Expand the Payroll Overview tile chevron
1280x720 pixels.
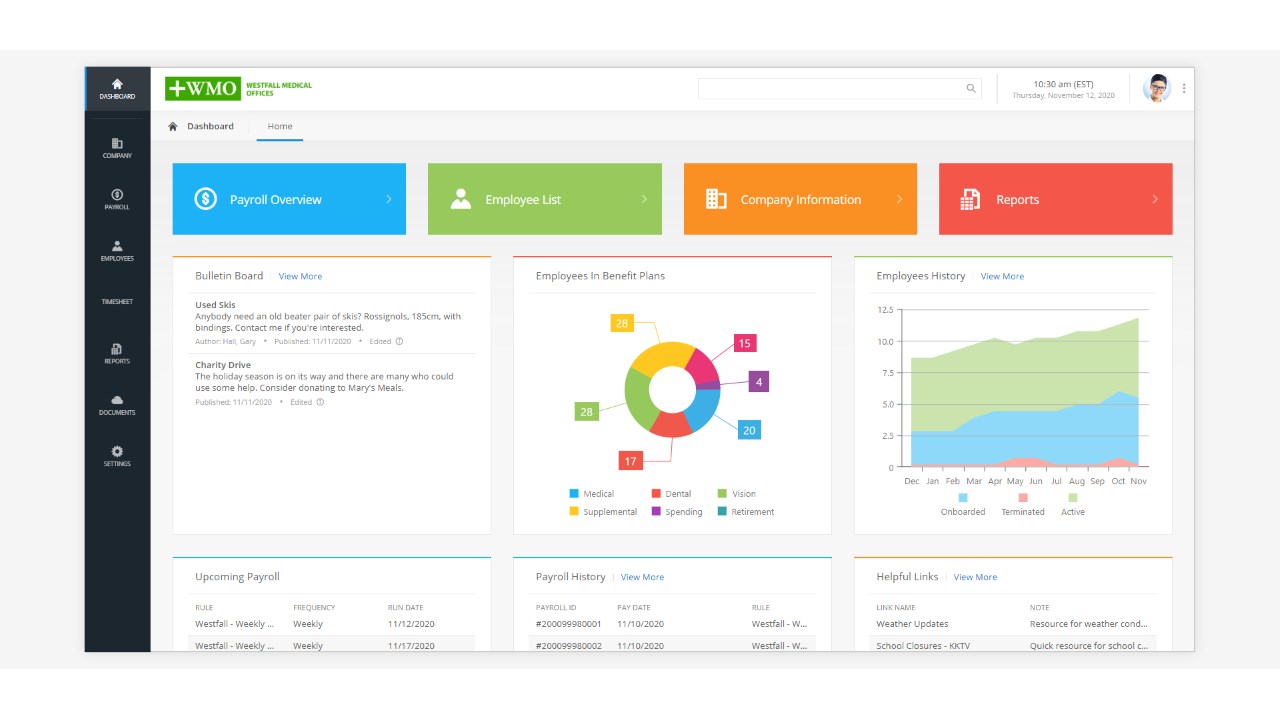389,199
